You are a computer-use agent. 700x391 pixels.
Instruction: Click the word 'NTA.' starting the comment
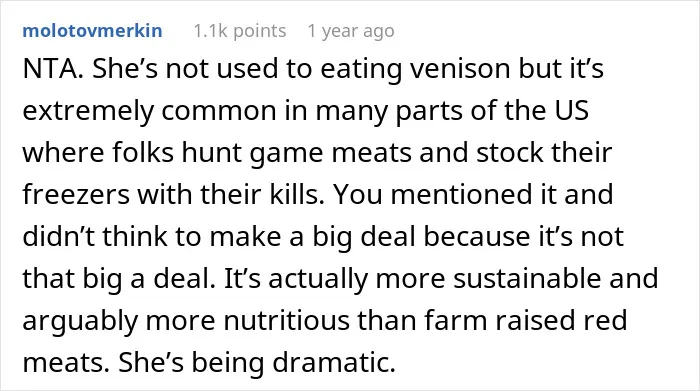click(x=53, y=69)
